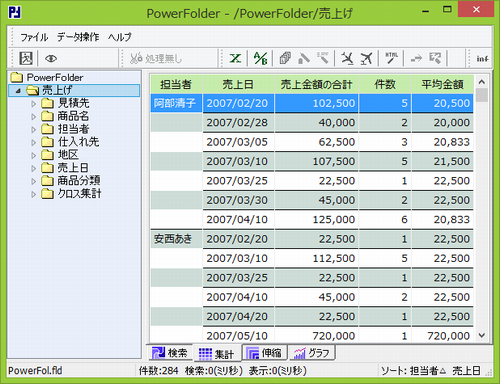The image size is (500, 384).
Task: Open the データ操作 menu
Action: 78,37
